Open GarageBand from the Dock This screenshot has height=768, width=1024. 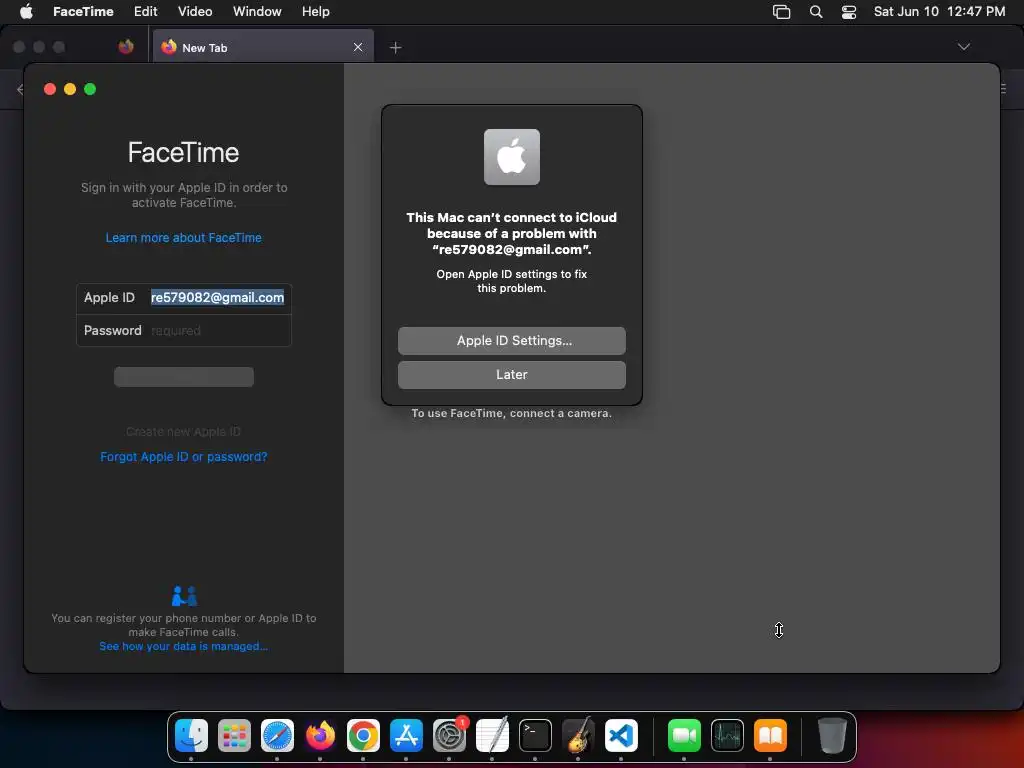tap(578, 736)
